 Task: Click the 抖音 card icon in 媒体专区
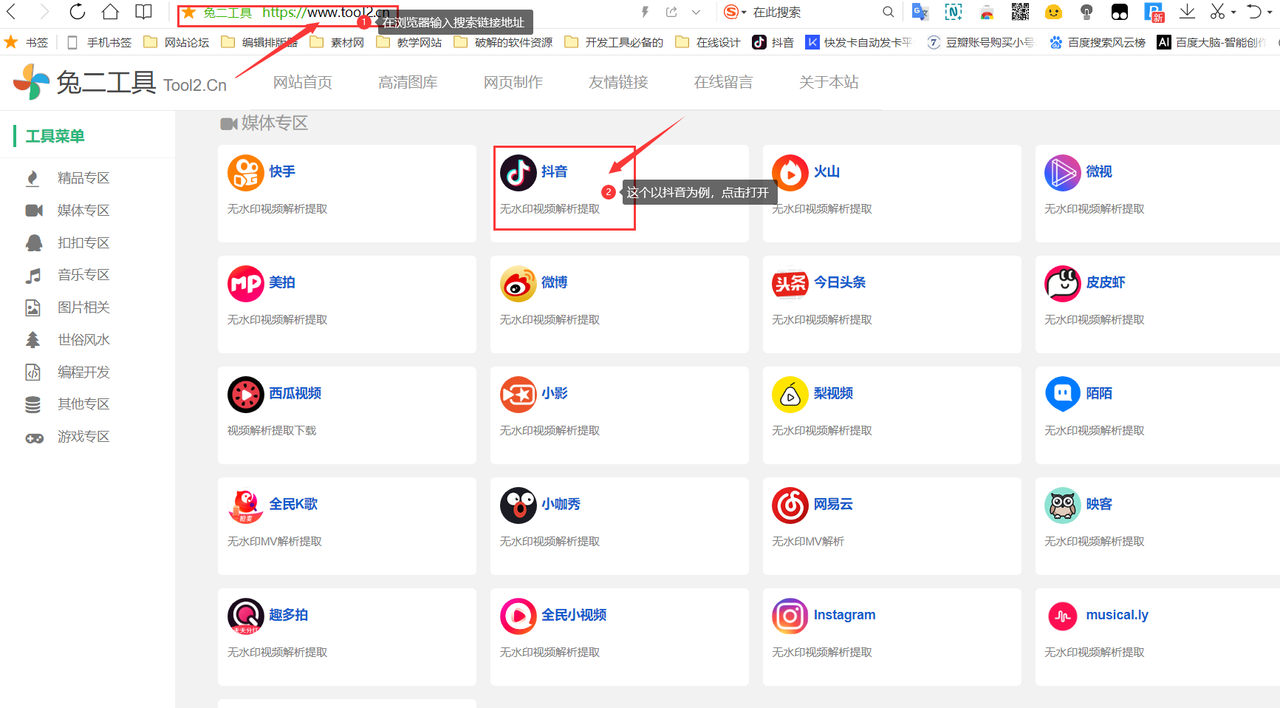click(518, 173)
